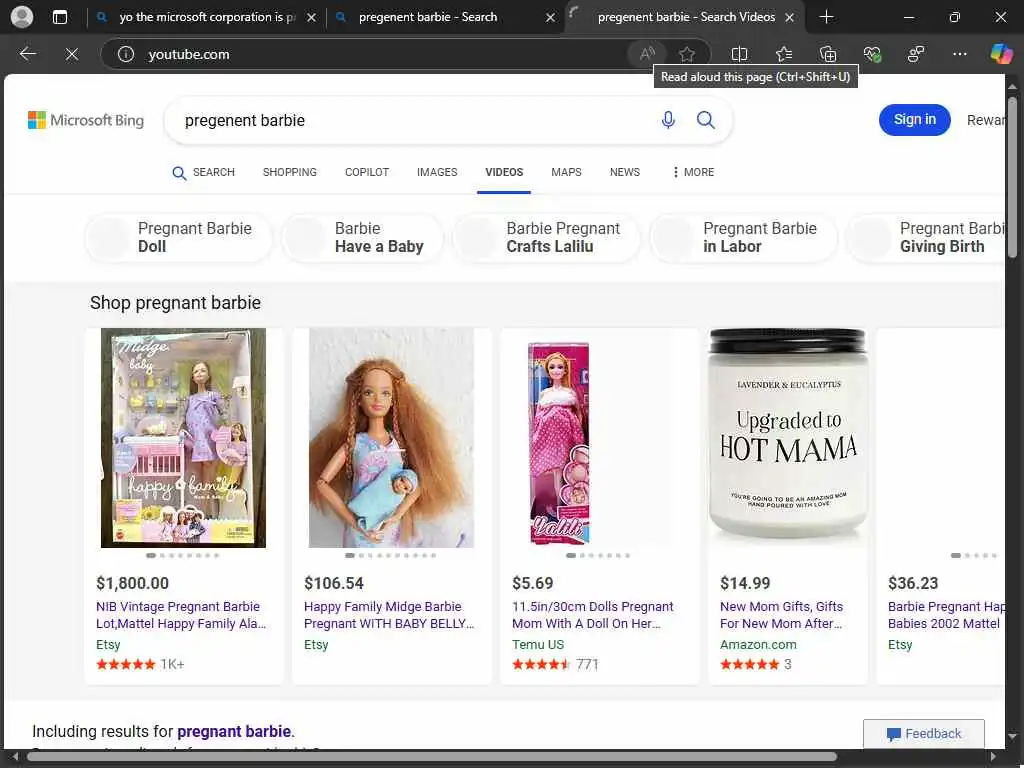This screenshot has width=1024, height=768.
Task: Open a new tab with the plus button
Action: pos(826,17)
